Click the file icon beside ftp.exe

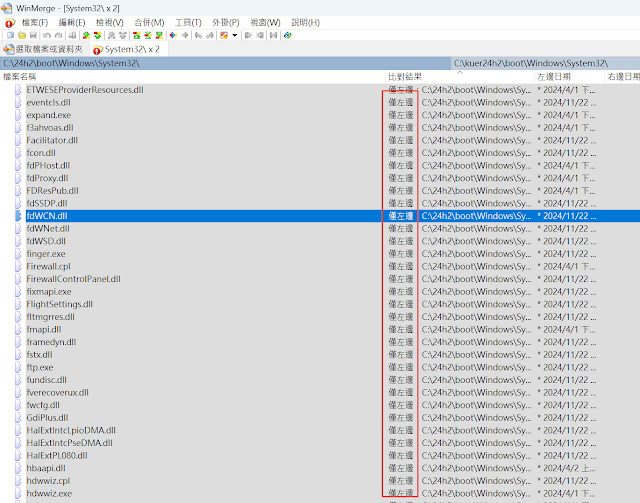(18, 367)
